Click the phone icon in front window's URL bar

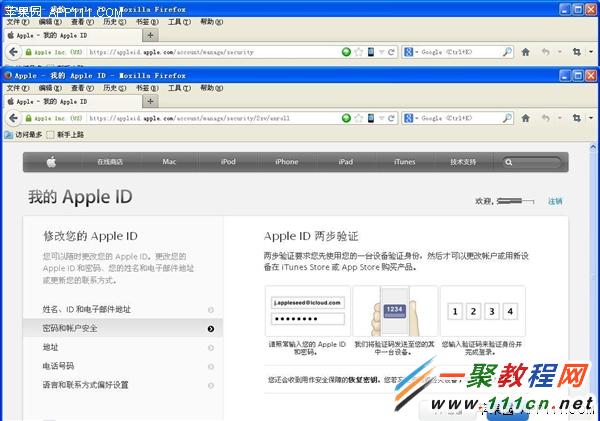click(370, 118)
